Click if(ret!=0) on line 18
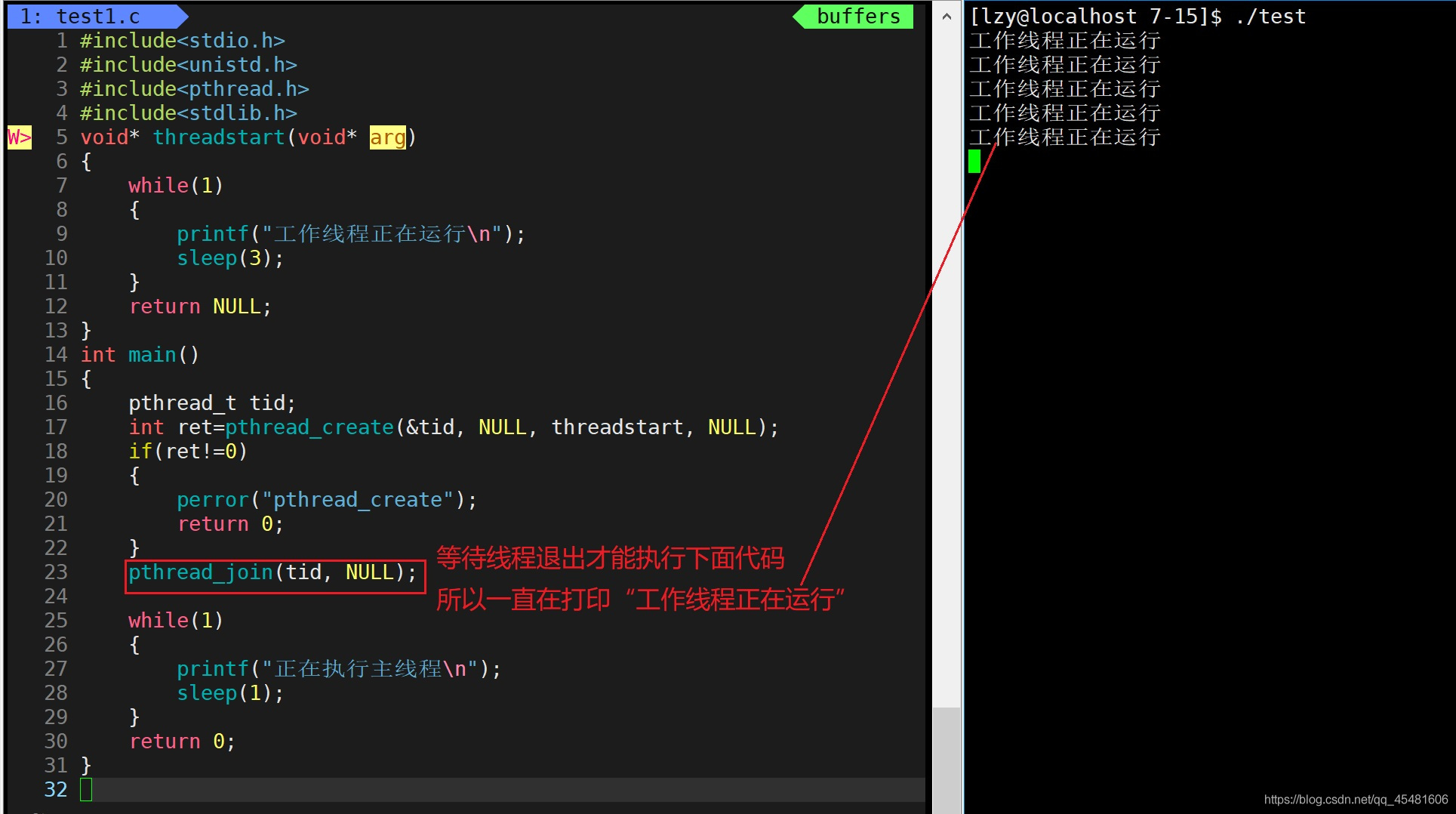The height and width of the screenshot is (814, 1456). click(188, 452)
